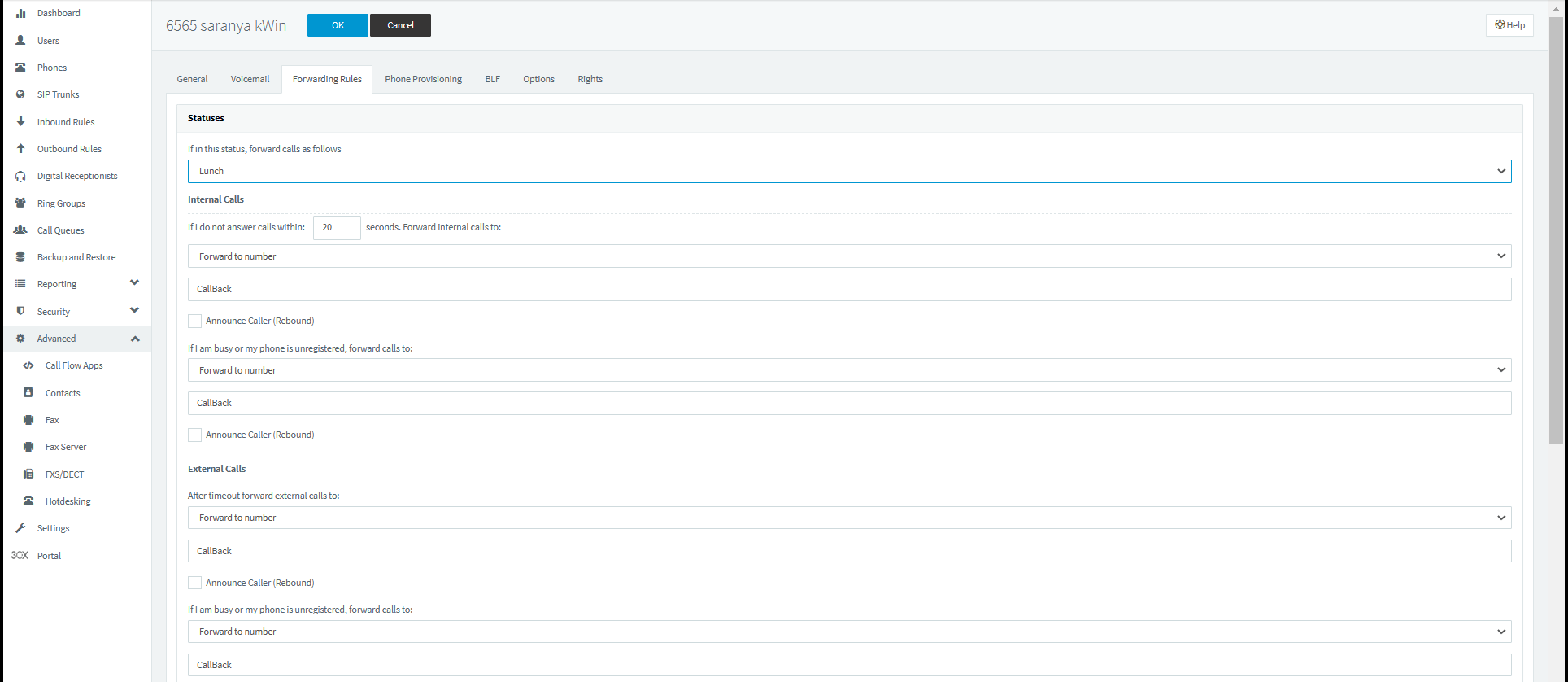Open Portal in the sidebar
This screenshot has width=1568, height=682.
pos(49,556)
